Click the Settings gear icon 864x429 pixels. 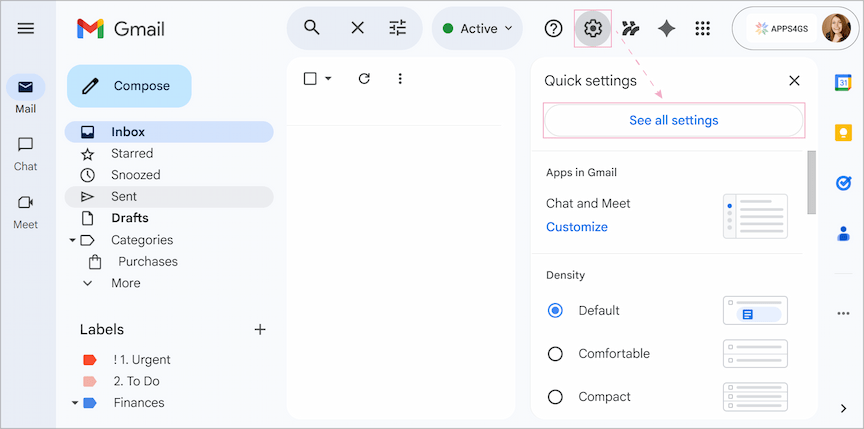[x=593, y=28]
